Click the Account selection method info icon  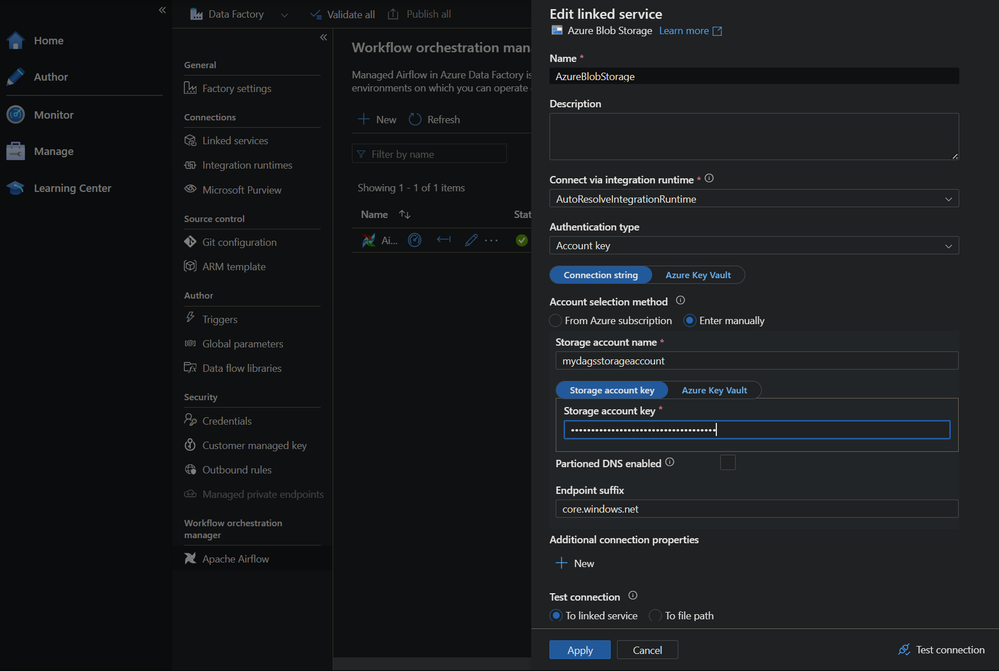[x=680, y=300]
